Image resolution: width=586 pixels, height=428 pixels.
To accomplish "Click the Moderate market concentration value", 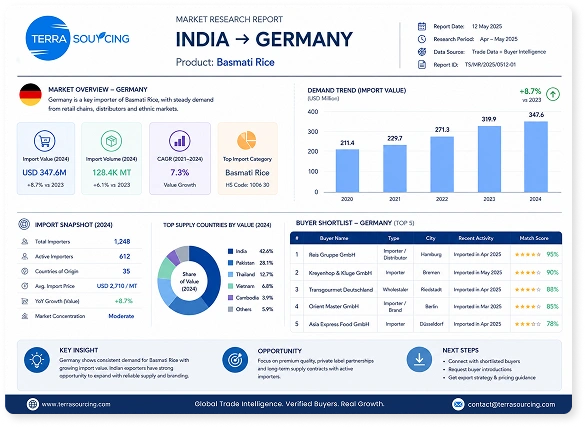I will [x=121, y=316].
